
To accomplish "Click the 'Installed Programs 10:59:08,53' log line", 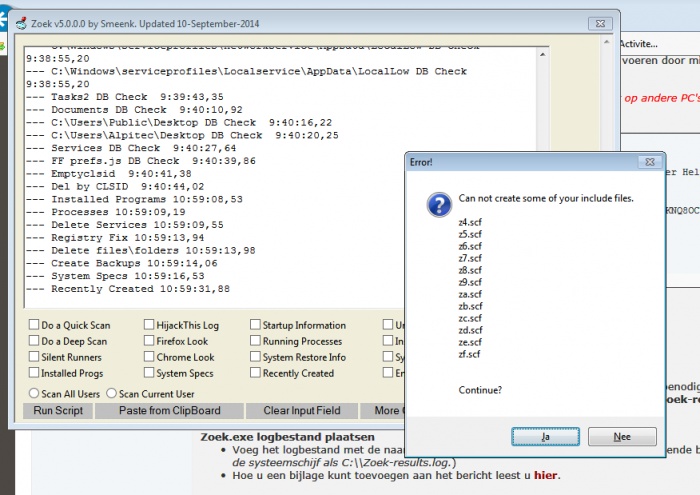I will [134, 199].
